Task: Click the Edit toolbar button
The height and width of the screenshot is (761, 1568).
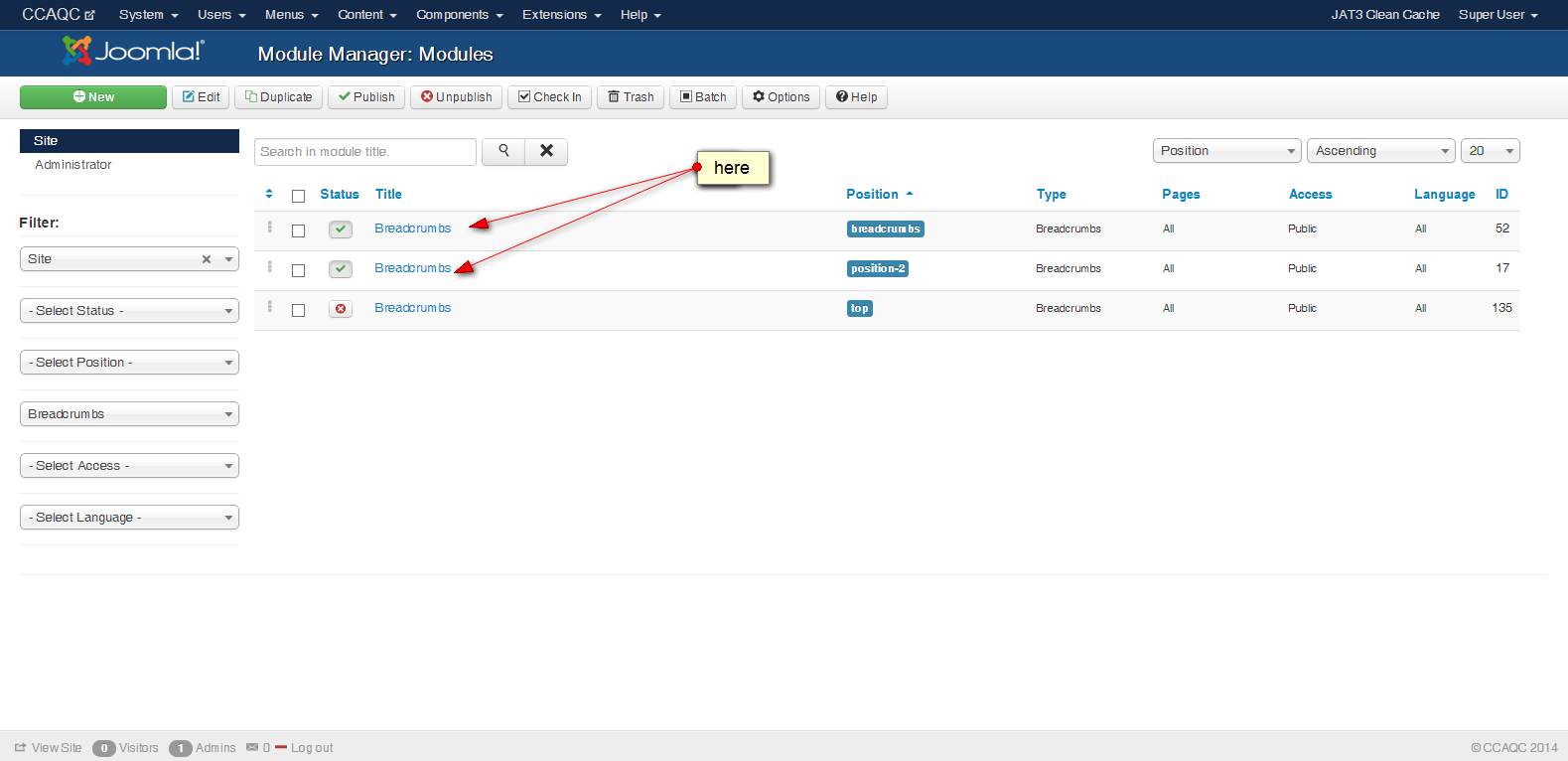Action: click(x=202, y=97)
